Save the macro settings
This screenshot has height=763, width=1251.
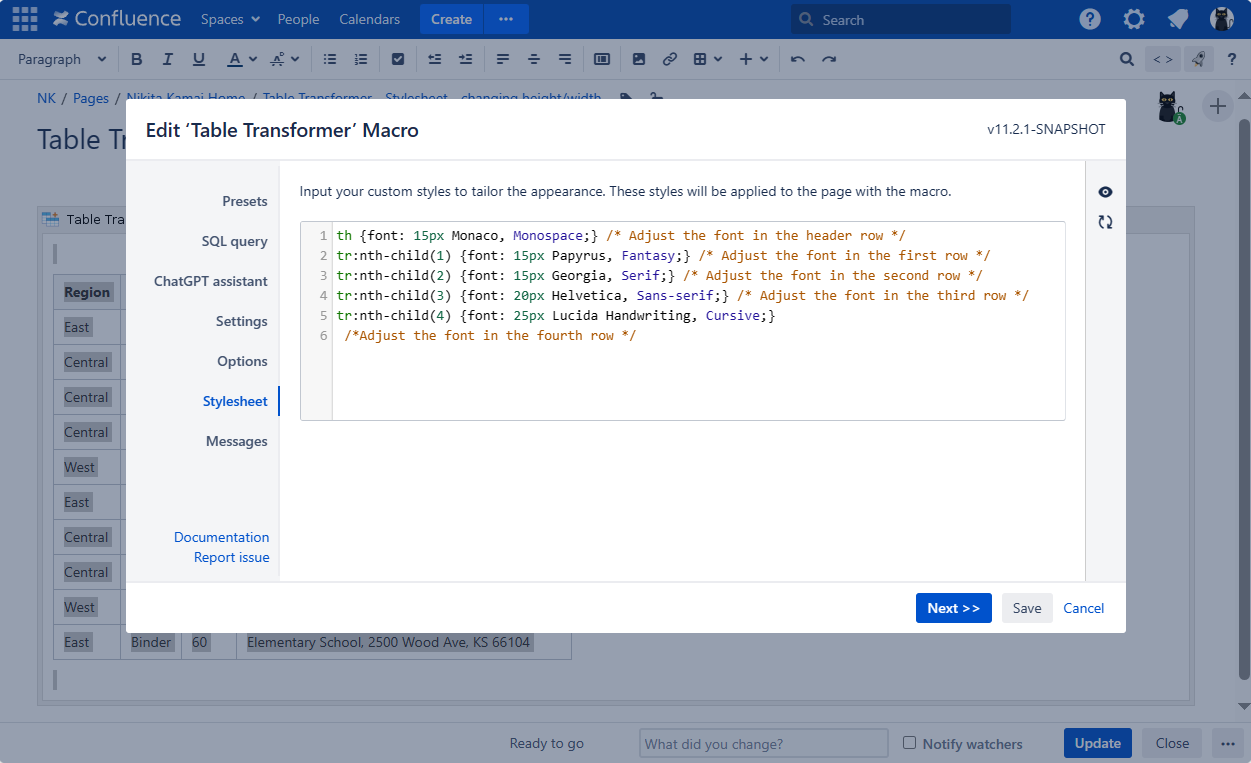(x=1027, y=608)
